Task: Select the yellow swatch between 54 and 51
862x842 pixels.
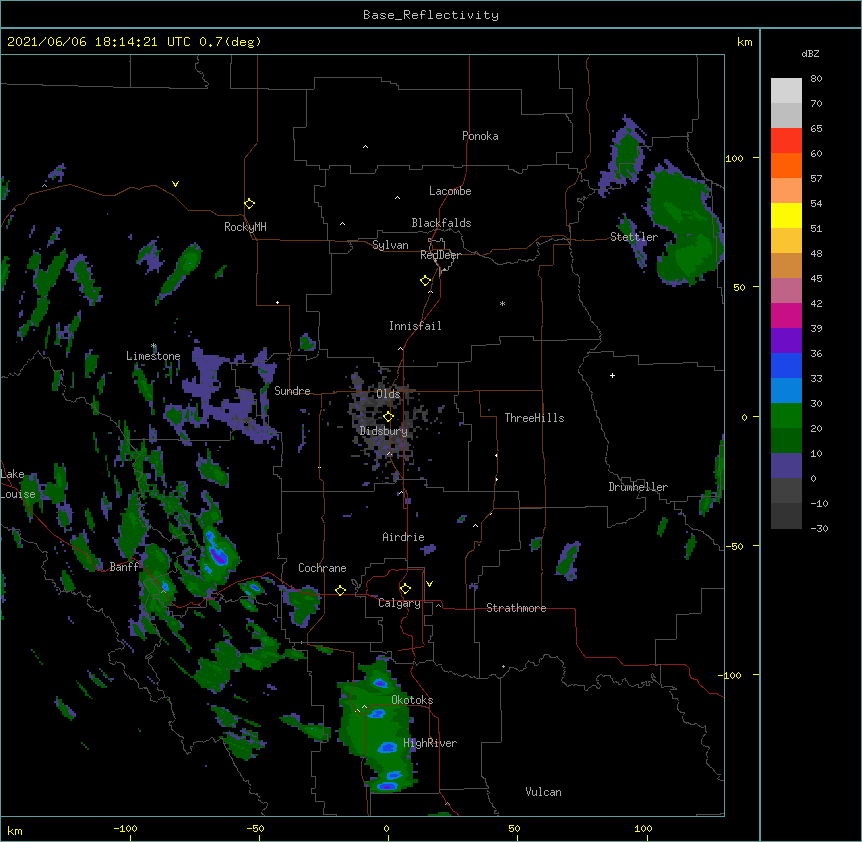Action: (x=786, y=215)
